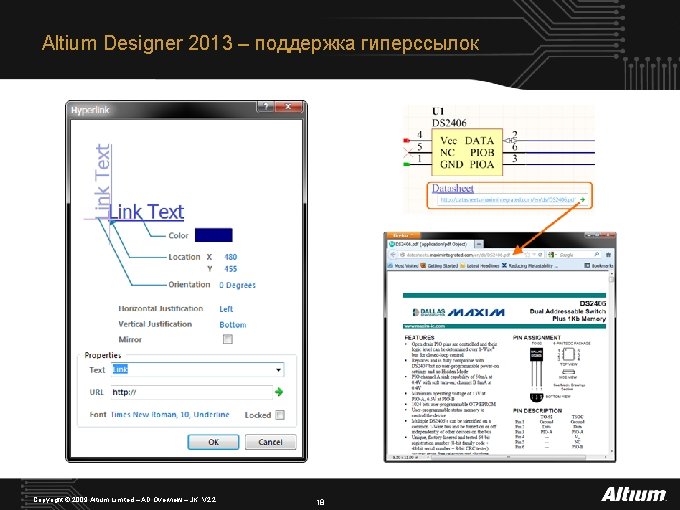Open the Text combo box dropdown arrow
680x510 pixels.
click(278, 369)
